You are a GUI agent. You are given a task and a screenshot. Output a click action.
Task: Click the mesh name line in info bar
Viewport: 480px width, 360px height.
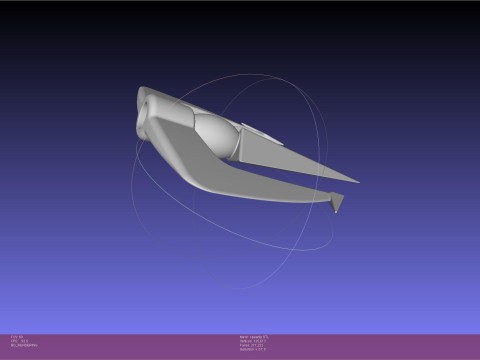[x=254, y=337]
